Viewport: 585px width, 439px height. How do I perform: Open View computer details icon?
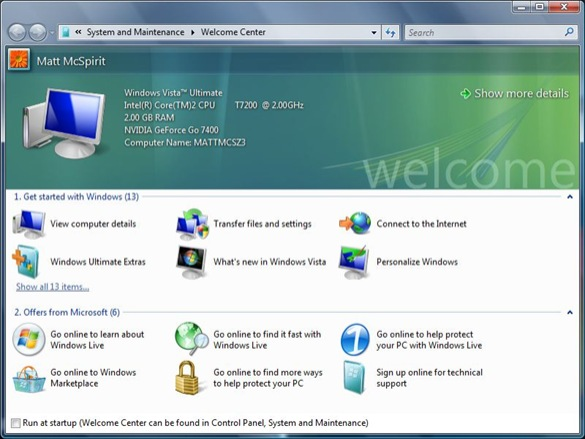pos(29,224)
